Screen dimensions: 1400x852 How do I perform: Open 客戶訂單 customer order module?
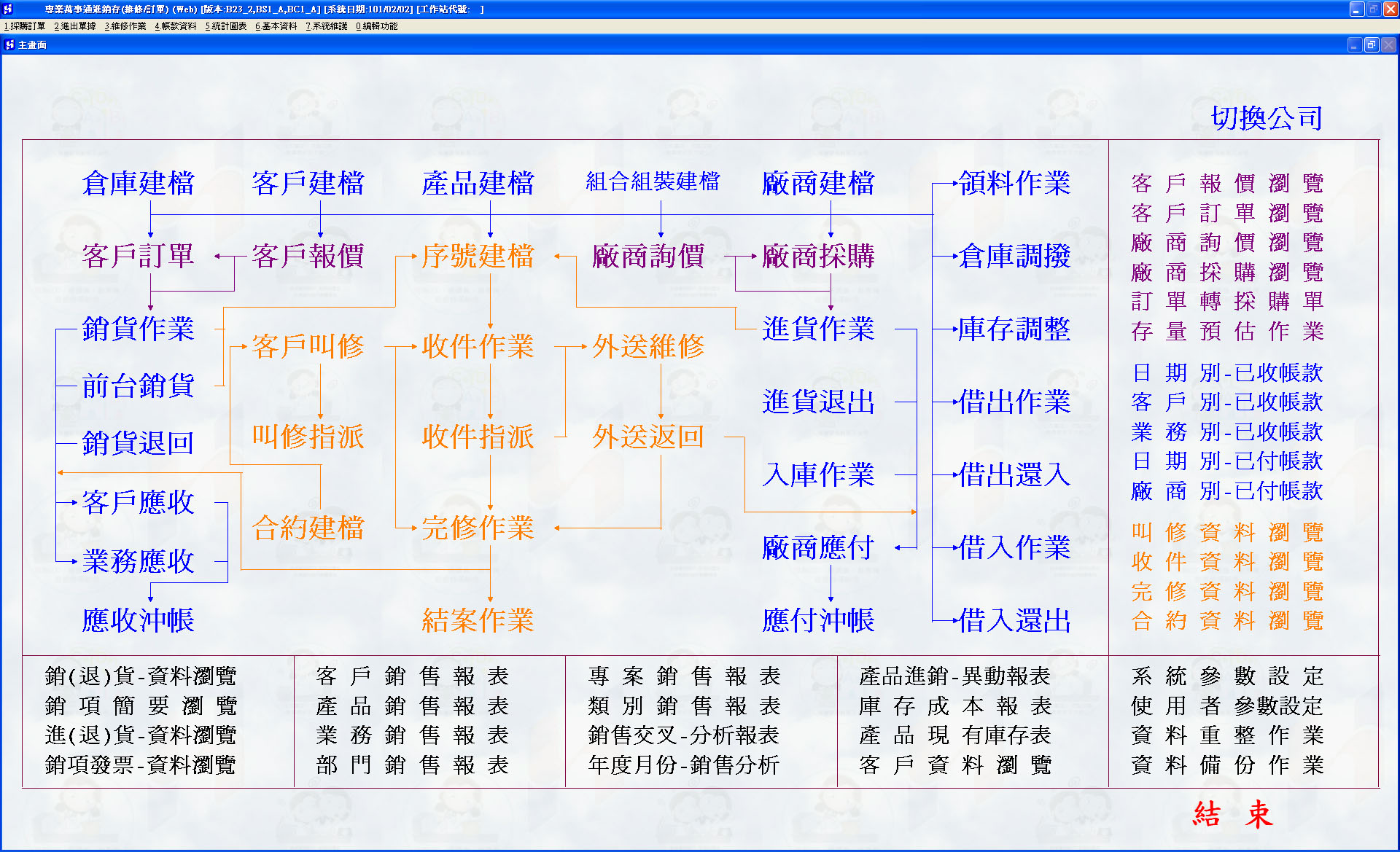coord(139,257)
